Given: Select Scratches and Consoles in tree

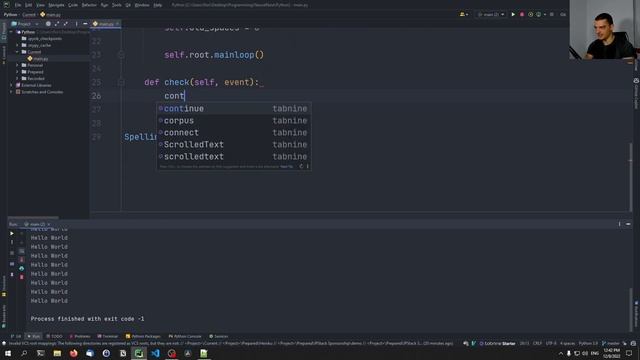Looking at the screenshot, I should pyautogui.click(x=39, y=92).
